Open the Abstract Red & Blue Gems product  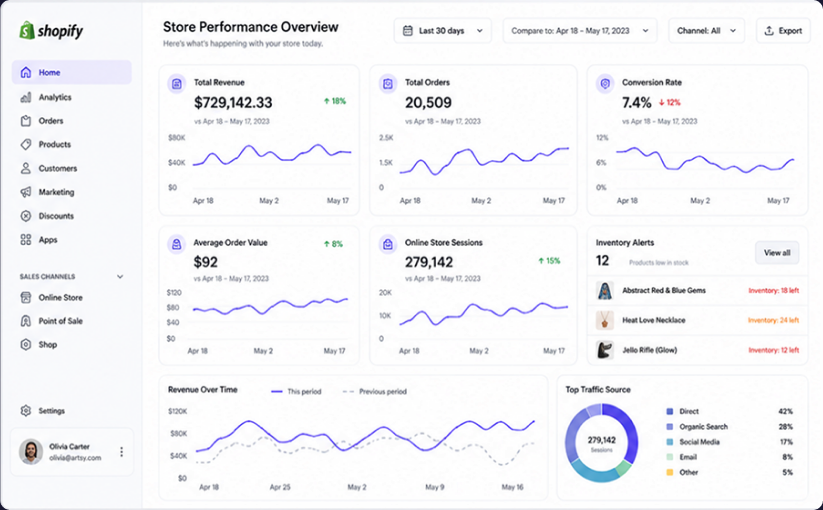point(698,290)
